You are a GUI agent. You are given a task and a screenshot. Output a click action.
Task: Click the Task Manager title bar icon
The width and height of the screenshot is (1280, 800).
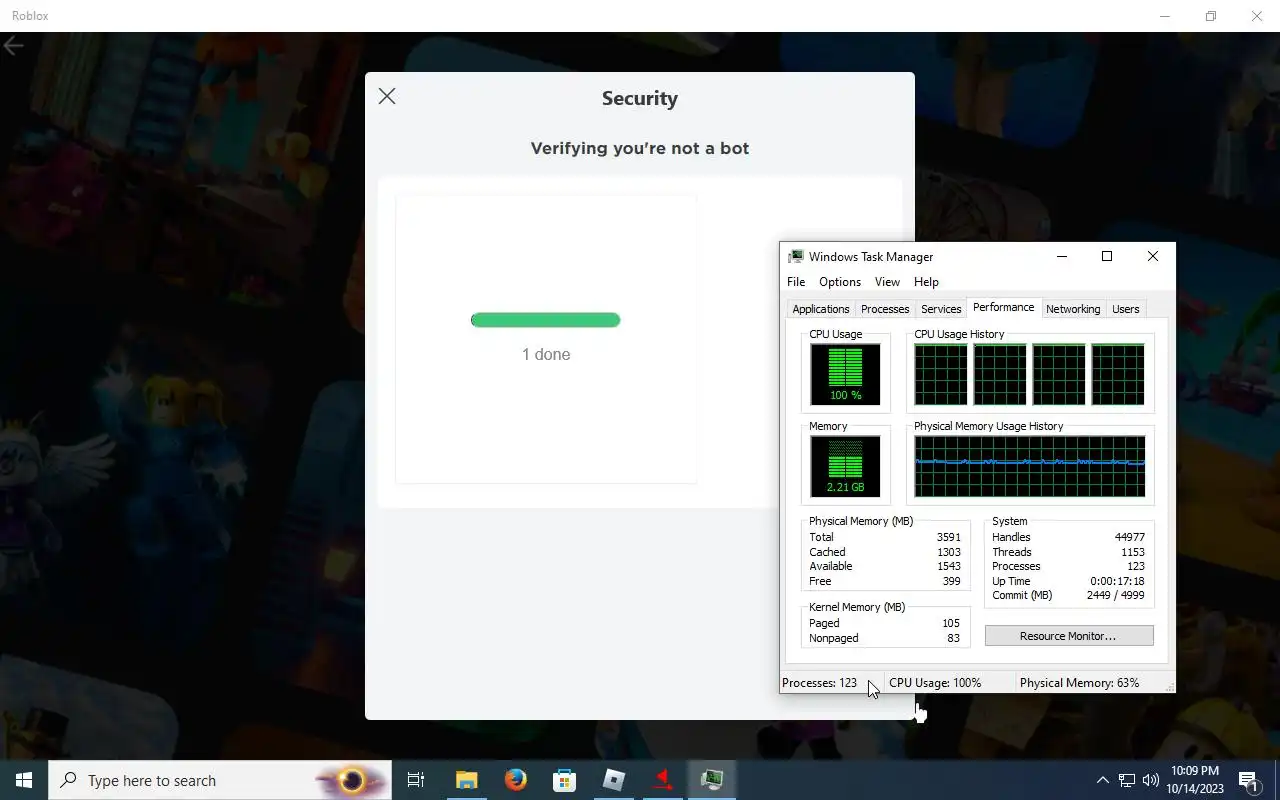coord(796,257)
